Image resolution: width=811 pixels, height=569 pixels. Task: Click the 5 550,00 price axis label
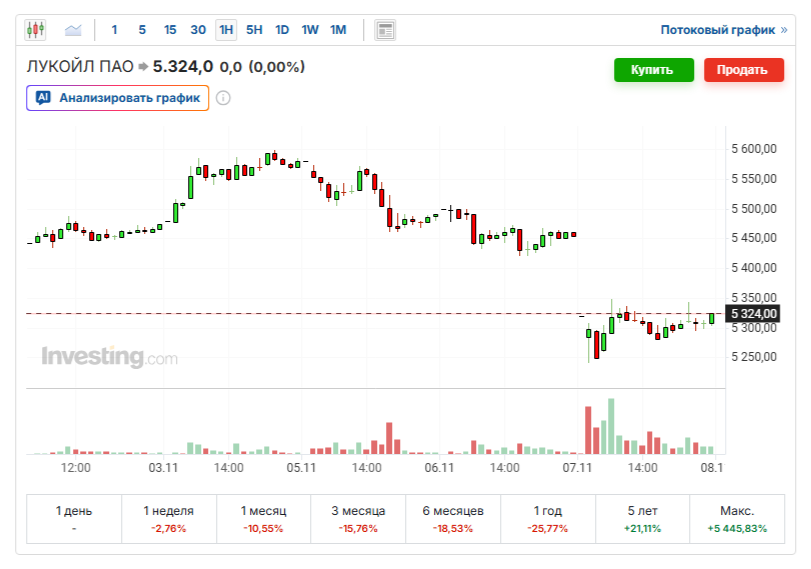coord(754,179)
